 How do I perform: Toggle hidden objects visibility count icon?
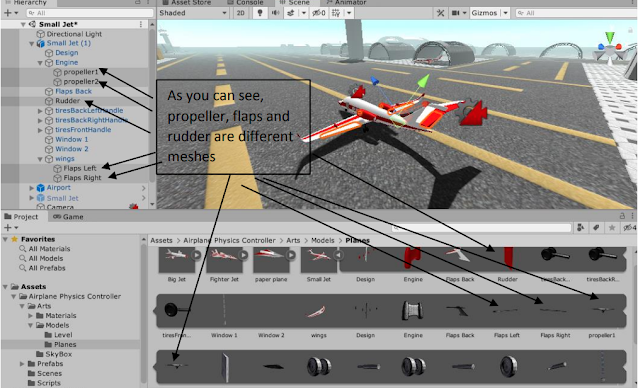319,13
